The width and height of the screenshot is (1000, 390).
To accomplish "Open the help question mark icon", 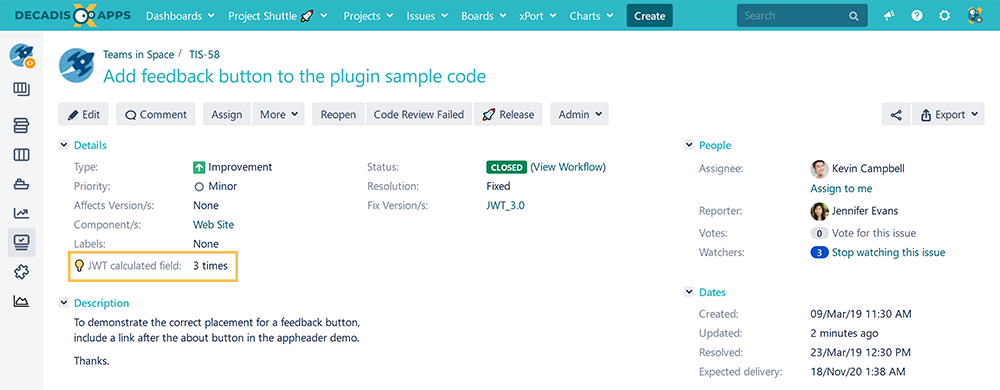I will (x=917, y=16).
